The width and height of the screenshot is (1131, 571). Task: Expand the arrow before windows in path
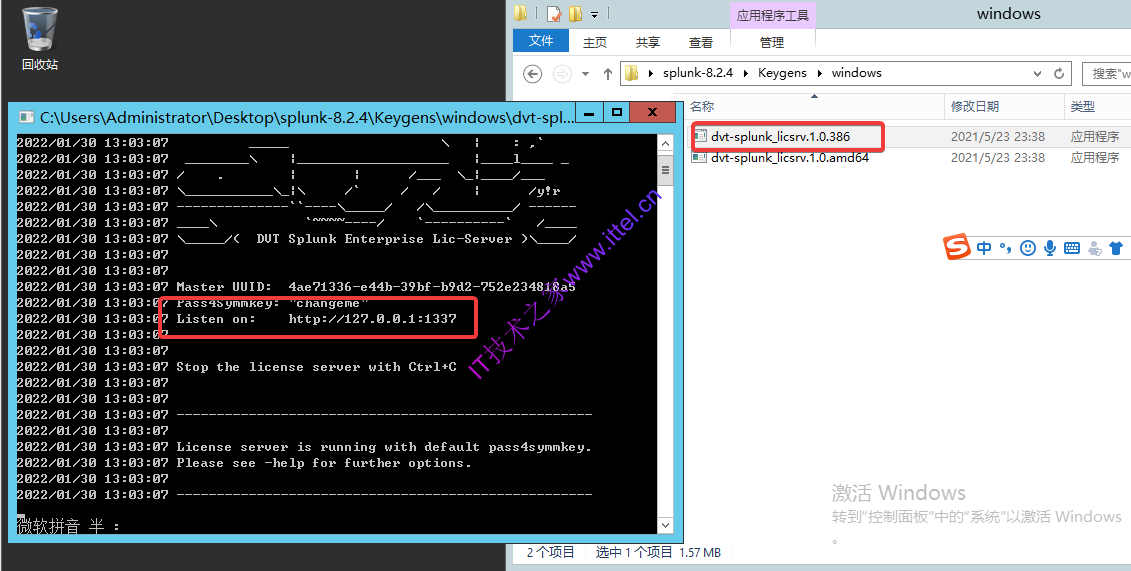pos(819,74)
